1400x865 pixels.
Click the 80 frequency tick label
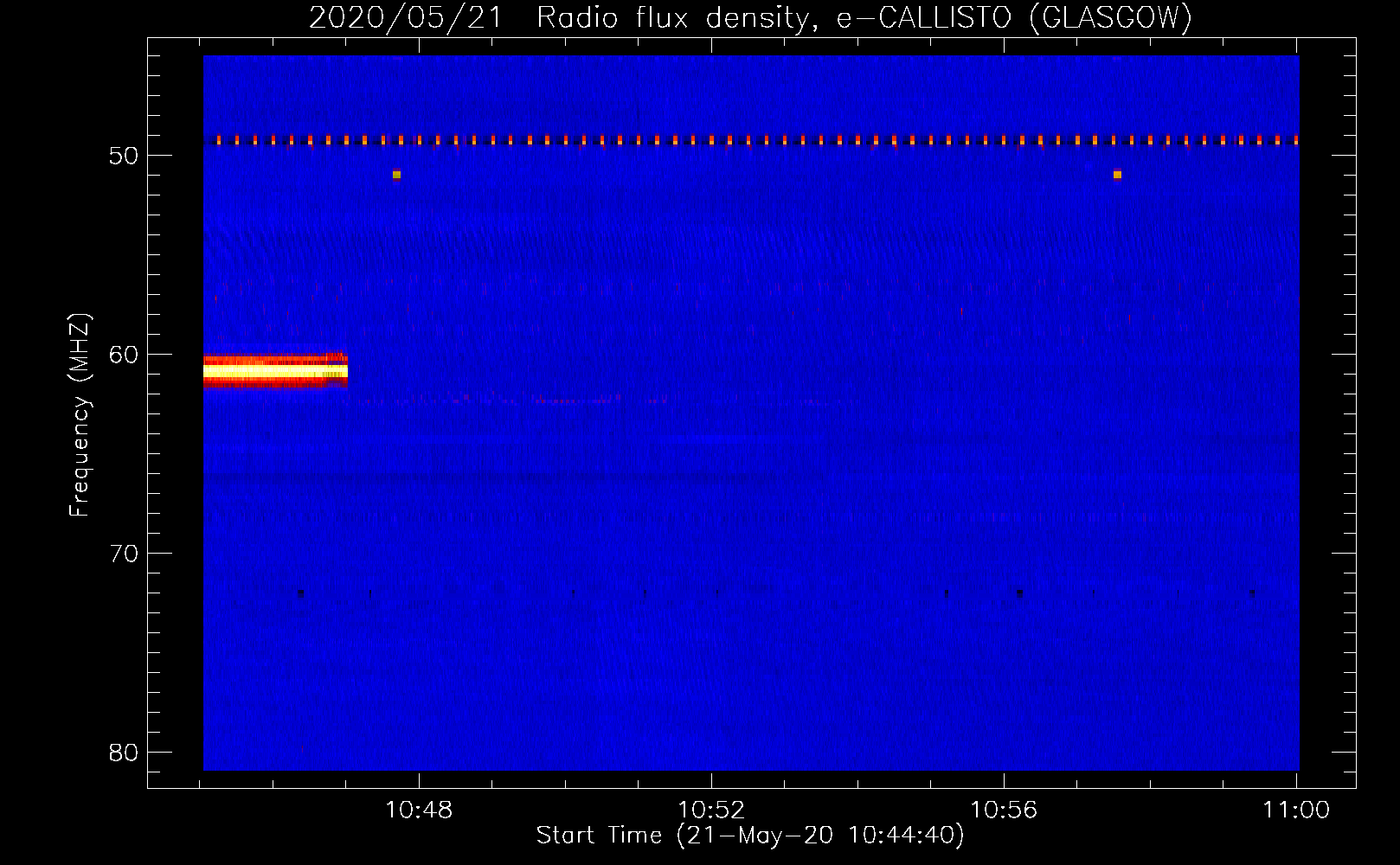coord(124,753)
